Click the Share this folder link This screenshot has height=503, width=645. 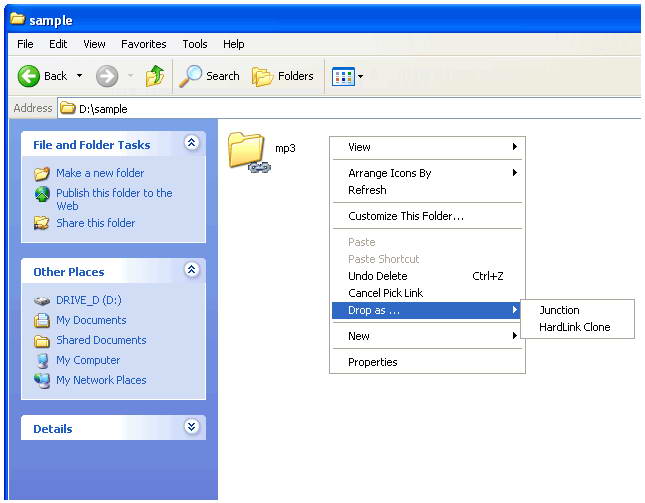95,223
